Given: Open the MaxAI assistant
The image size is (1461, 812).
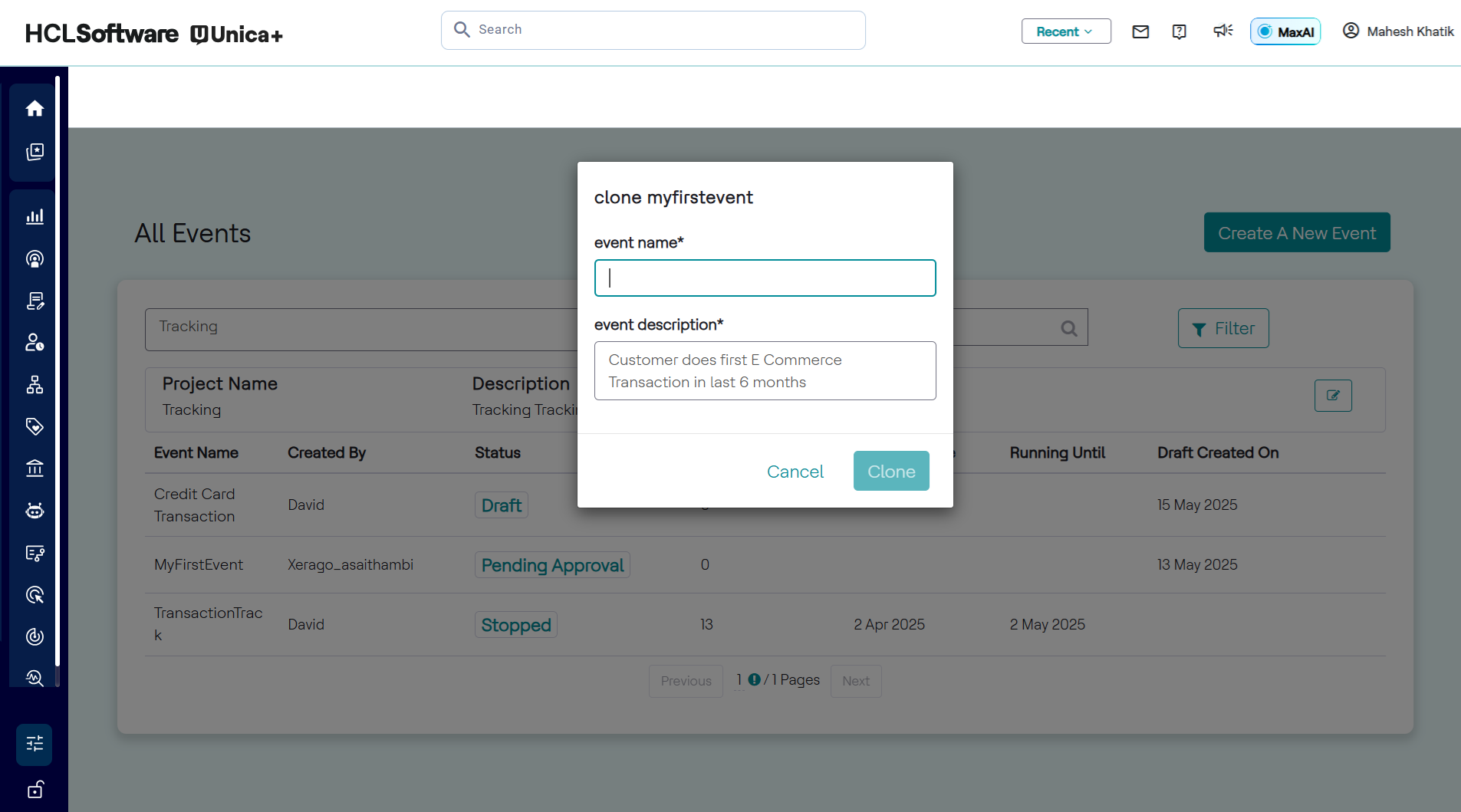Looking at the screenshot, I should [x=1285, y=31].
